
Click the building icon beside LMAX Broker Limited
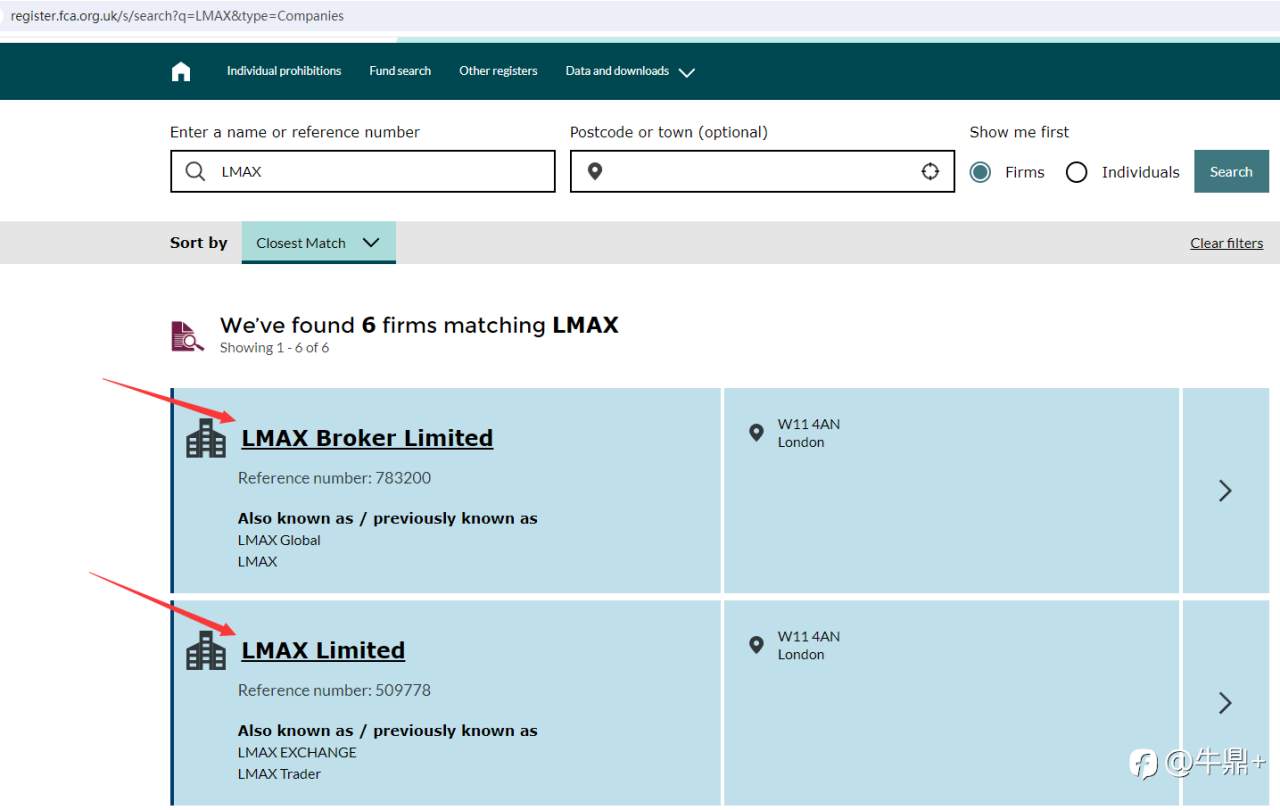206,438
